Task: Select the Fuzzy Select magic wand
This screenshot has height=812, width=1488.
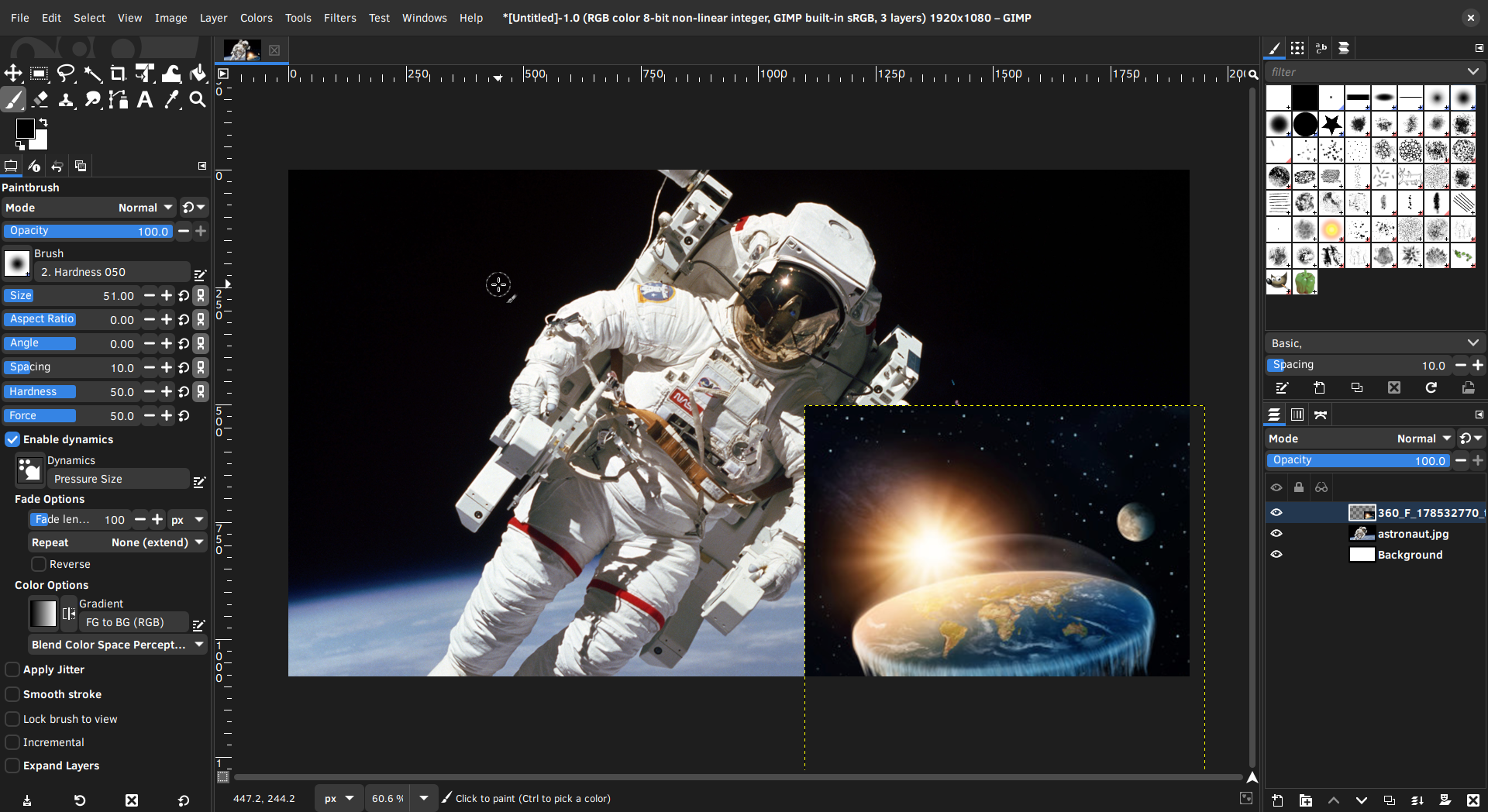Action: pos(93,74)
